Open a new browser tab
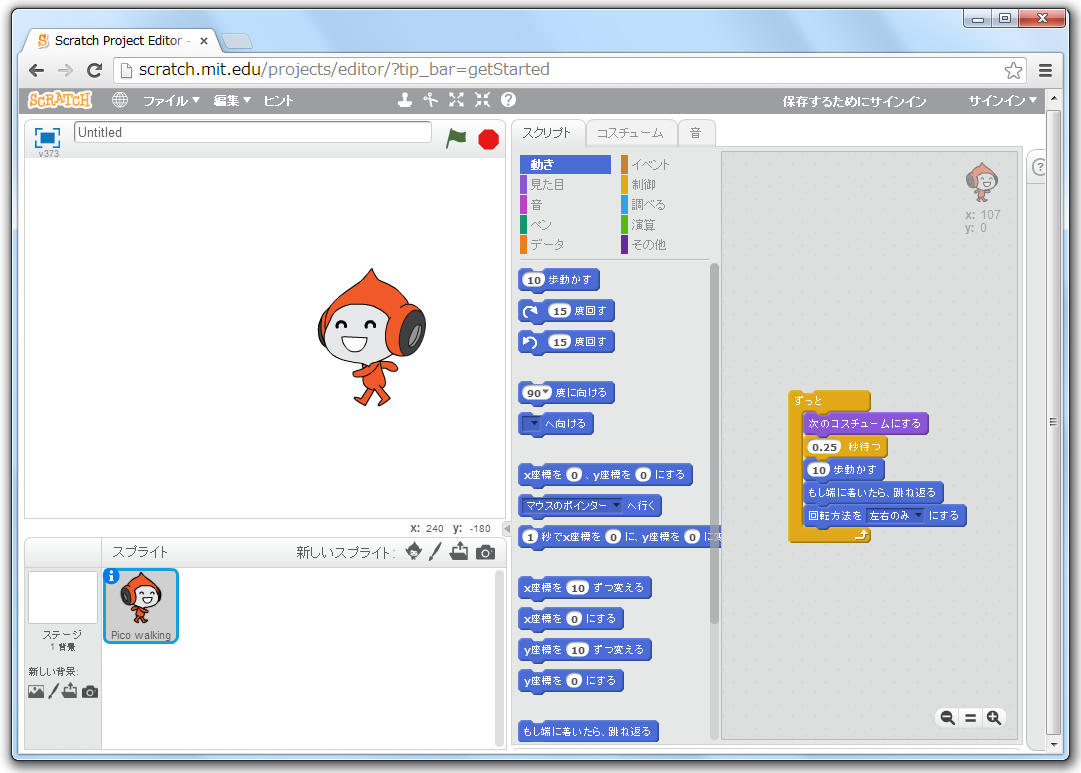This screenshot has width=1081, height=773. [236, 41]
